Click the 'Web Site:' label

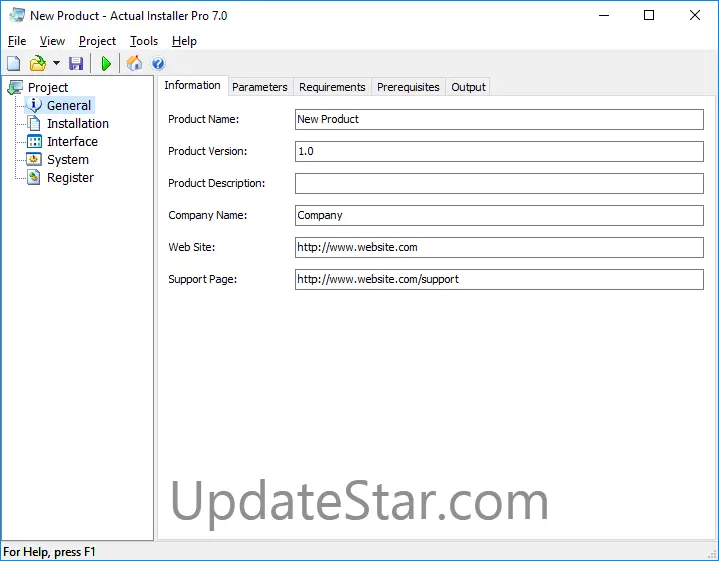[x=192, y=247]
